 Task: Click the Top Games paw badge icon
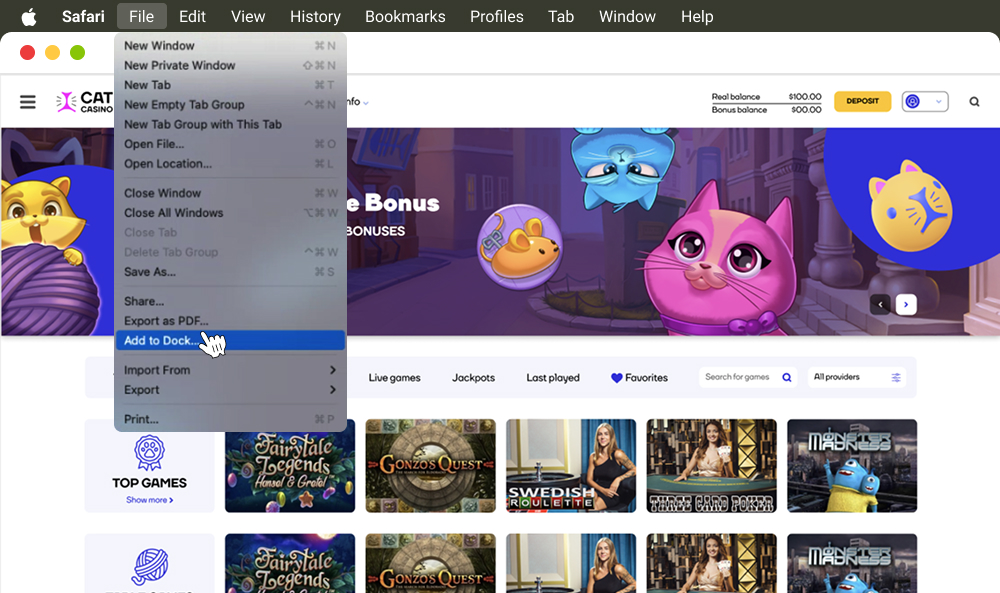click(149, 451)
